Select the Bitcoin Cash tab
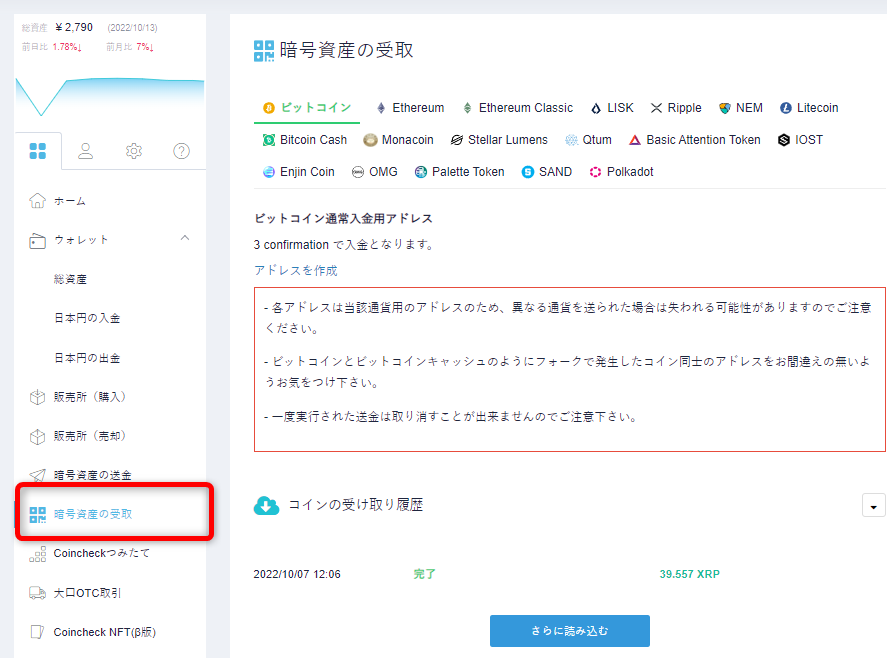Image resolution: width=887 pixels, height=658 pixels. pyautogui.click(x=305, y=140)
